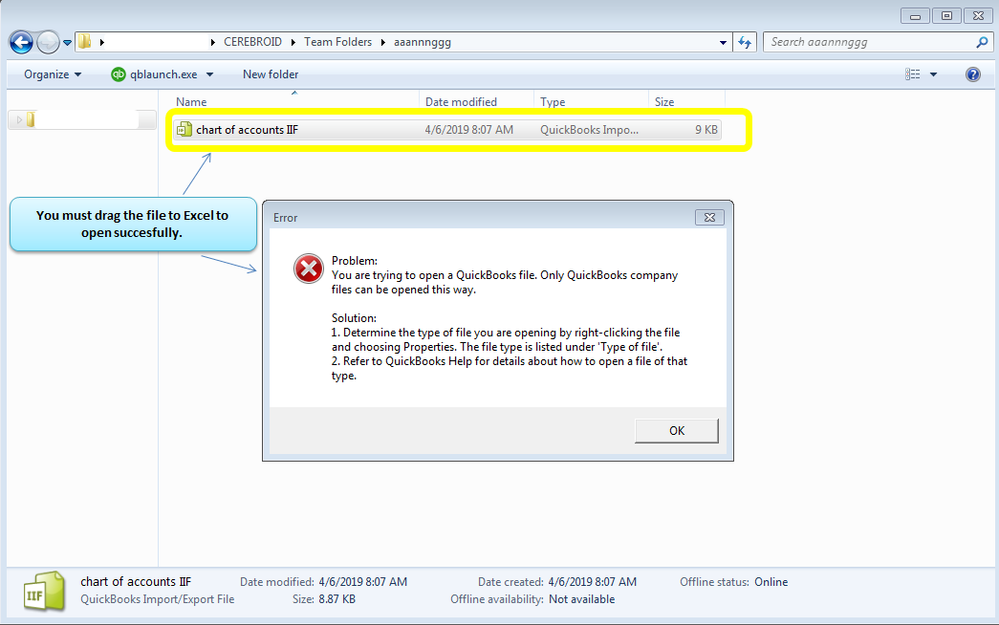The width and height of the screenshot is (999, 625).
Task: Click OK in the Error dialog
Action: click(x=677, y=431)
